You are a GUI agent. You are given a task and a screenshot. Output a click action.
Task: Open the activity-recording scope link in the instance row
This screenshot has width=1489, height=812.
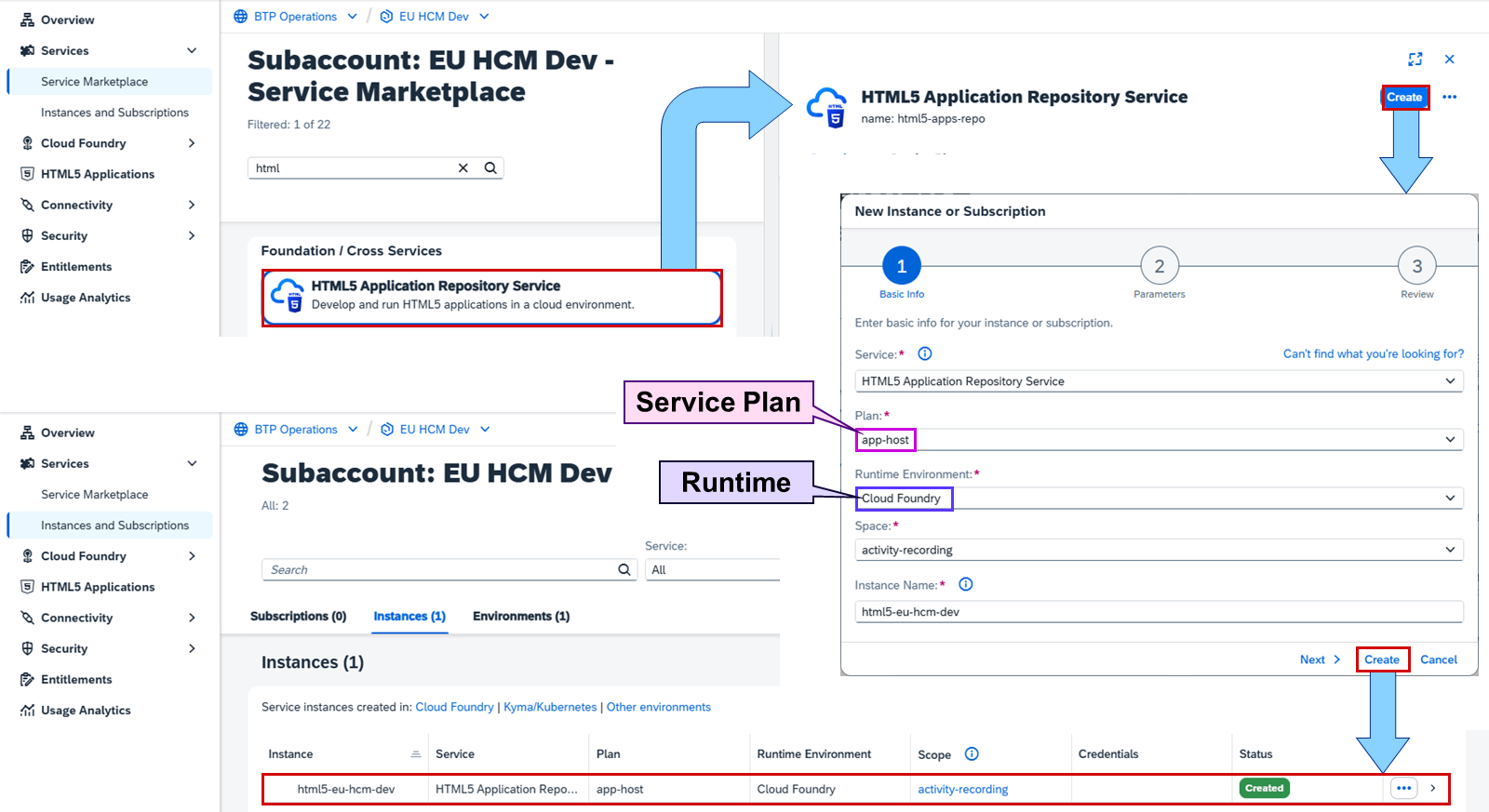tap(963, 789)
